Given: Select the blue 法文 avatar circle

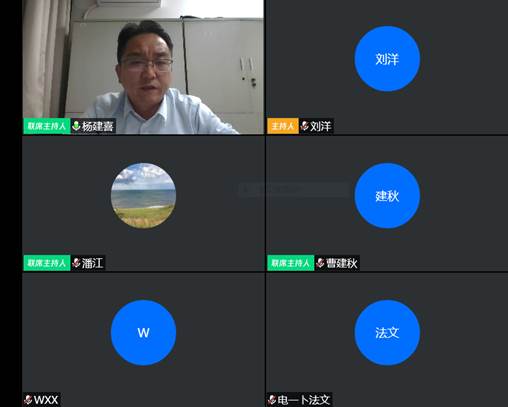Looking at the screenshot, I should tap(387, 332).
